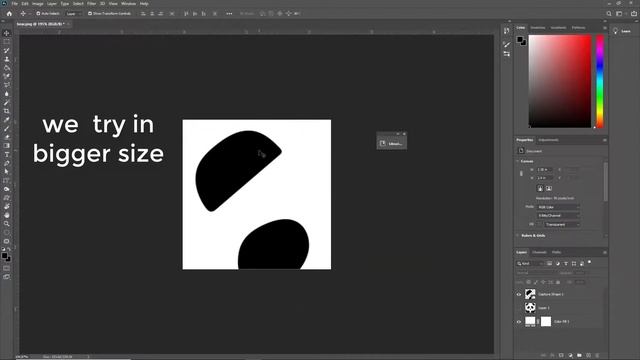
Task: Toggle the Auto-Select checkbox
Action: click(x=38, y=13)
